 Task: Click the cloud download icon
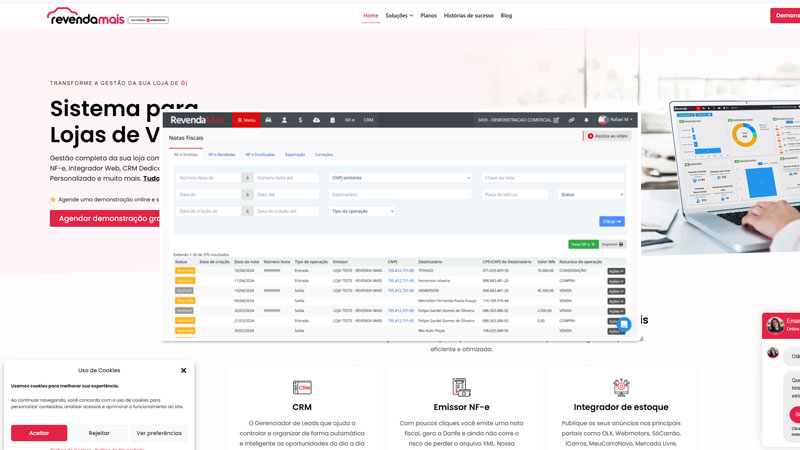(x=316, y=120)
